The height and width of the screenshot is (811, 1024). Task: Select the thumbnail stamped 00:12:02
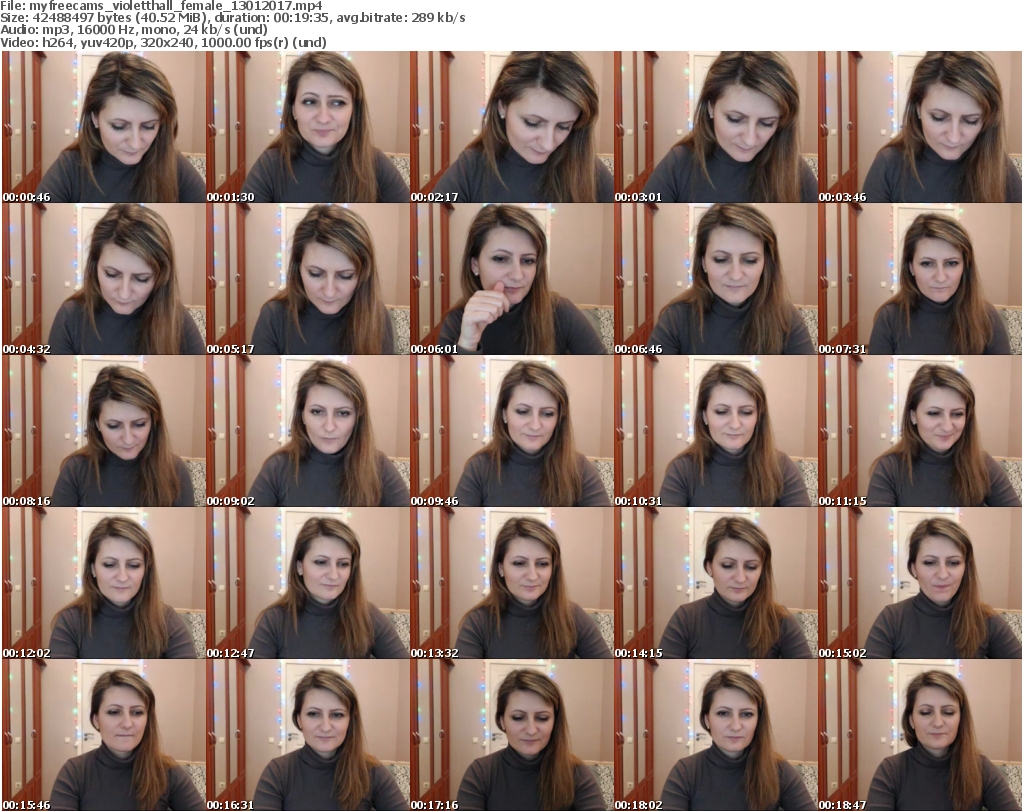click(104, 584)
